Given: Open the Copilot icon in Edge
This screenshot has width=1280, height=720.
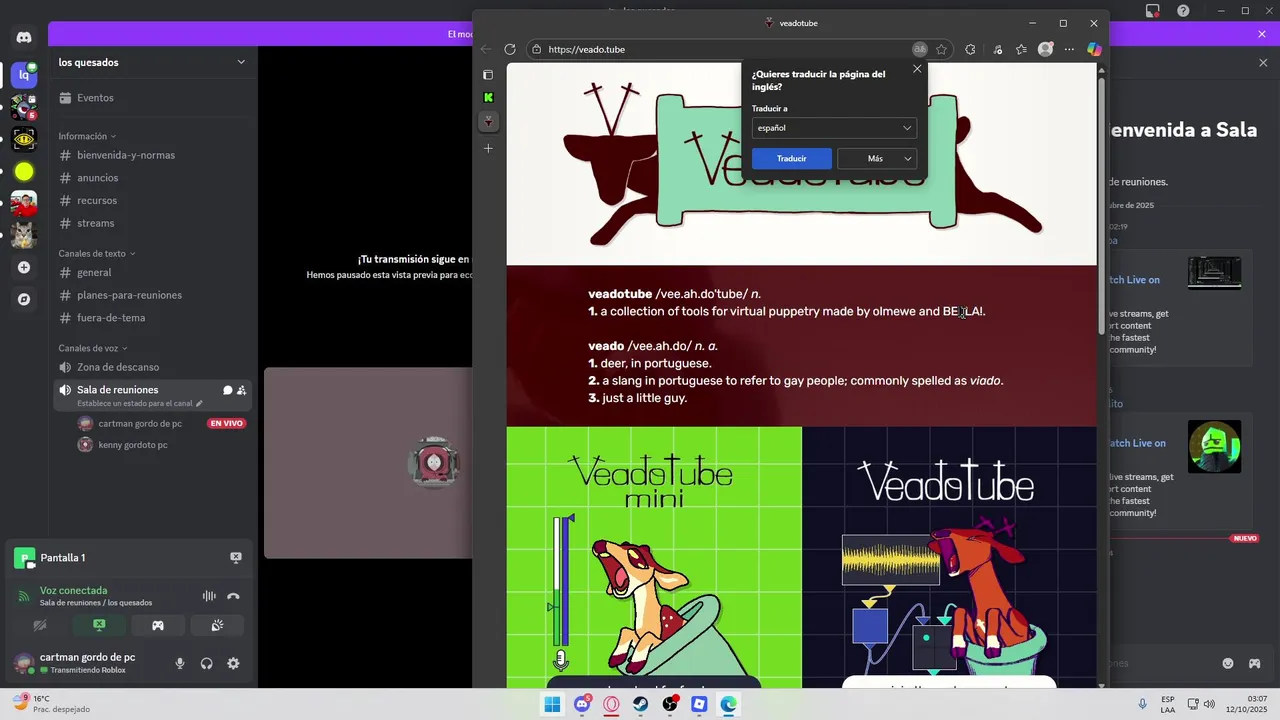Looking at the screenshot, I should click(1095, 49).
